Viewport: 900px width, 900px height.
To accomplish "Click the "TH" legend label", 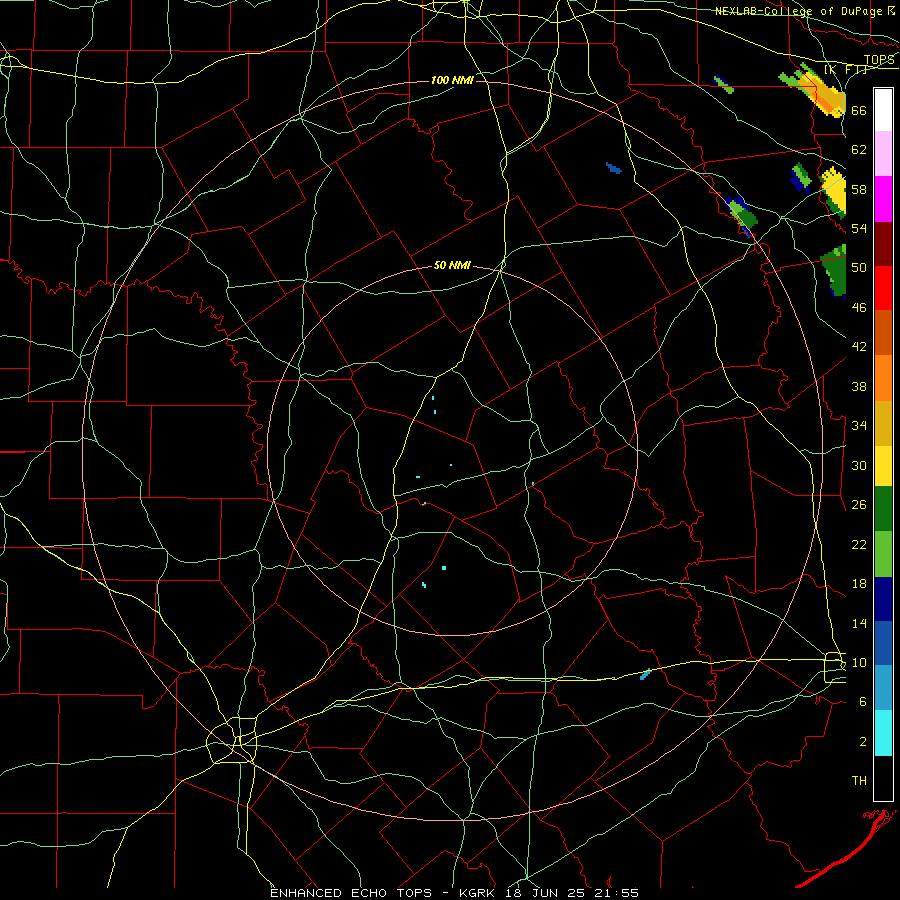I will coord(859,781).
